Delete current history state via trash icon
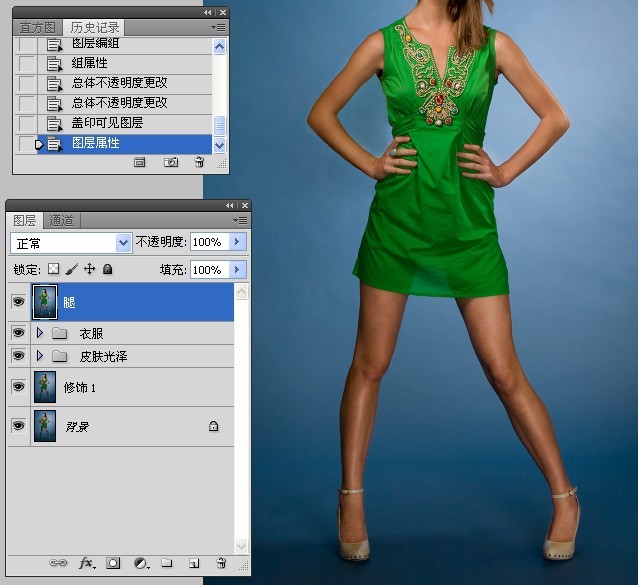Screen dimensions: 638x585 [x=199, y=162]
